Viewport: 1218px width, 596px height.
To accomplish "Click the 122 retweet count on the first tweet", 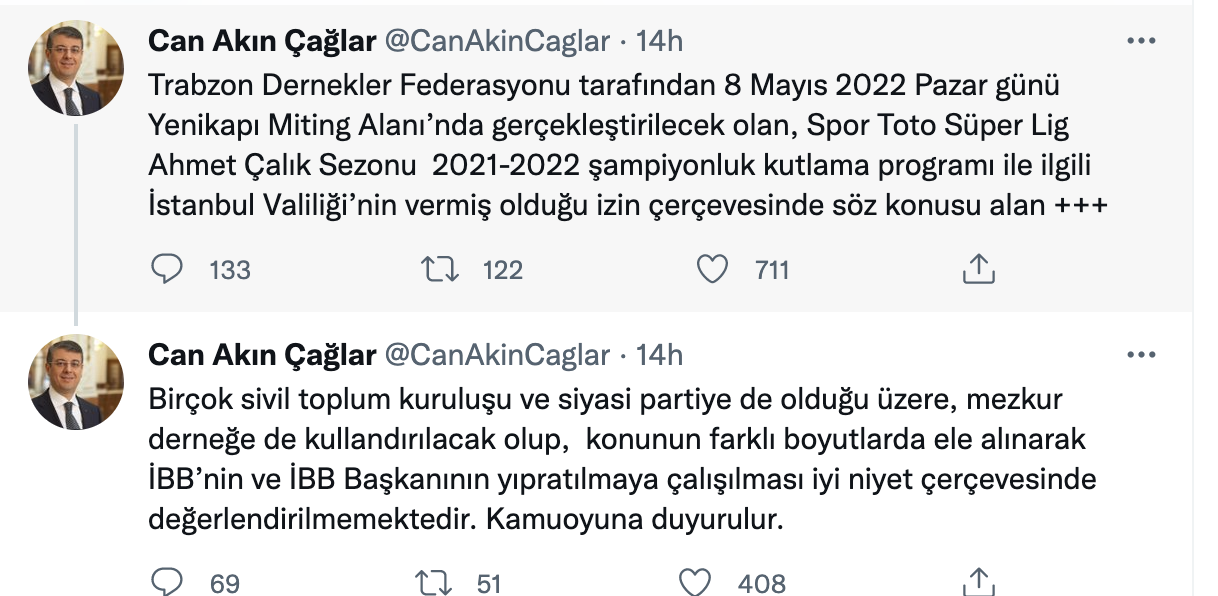I will tap(502, 268).
